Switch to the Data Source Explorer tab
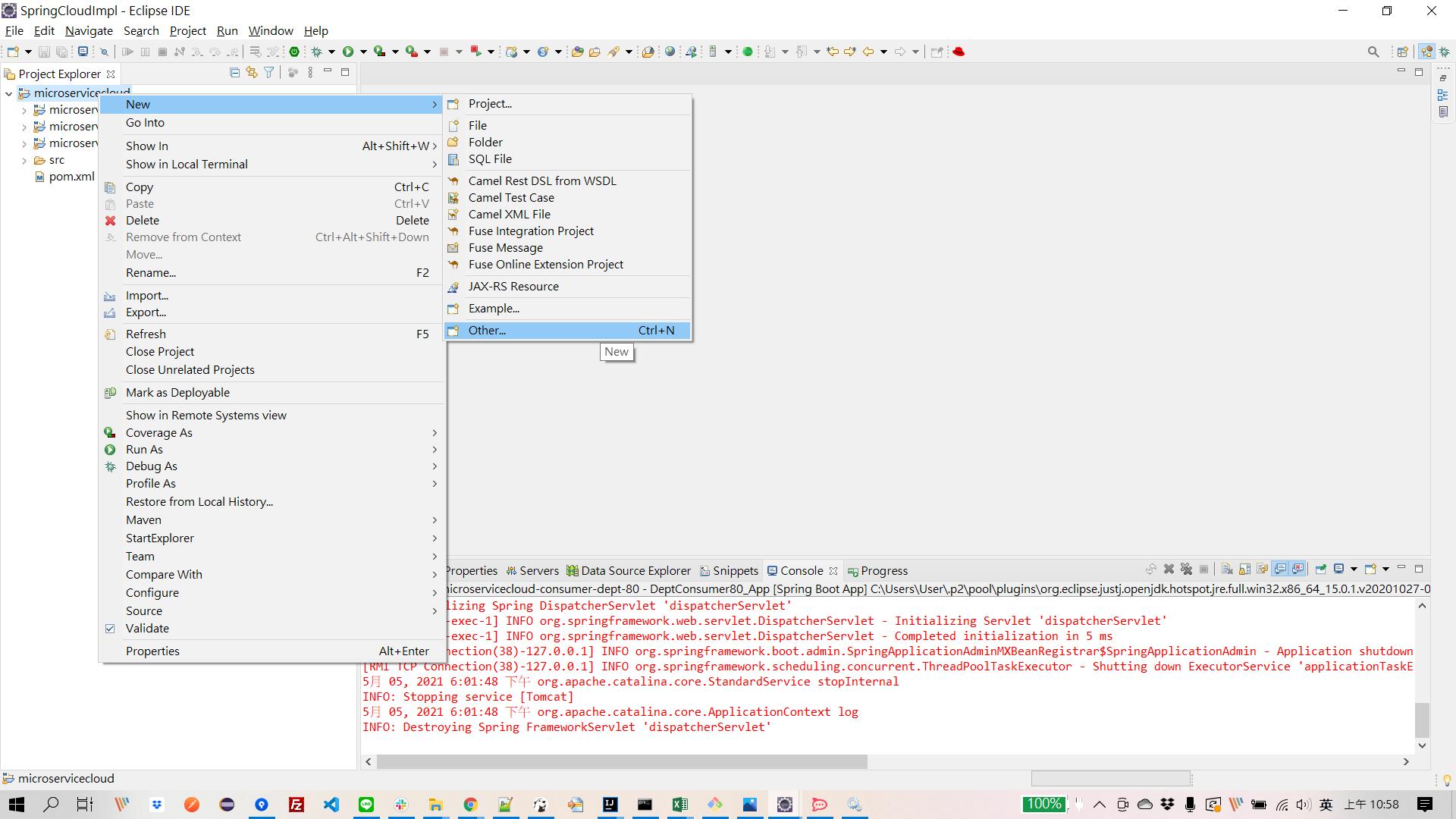This screenshot has height=819, width=1456. [x=629, y=571]
